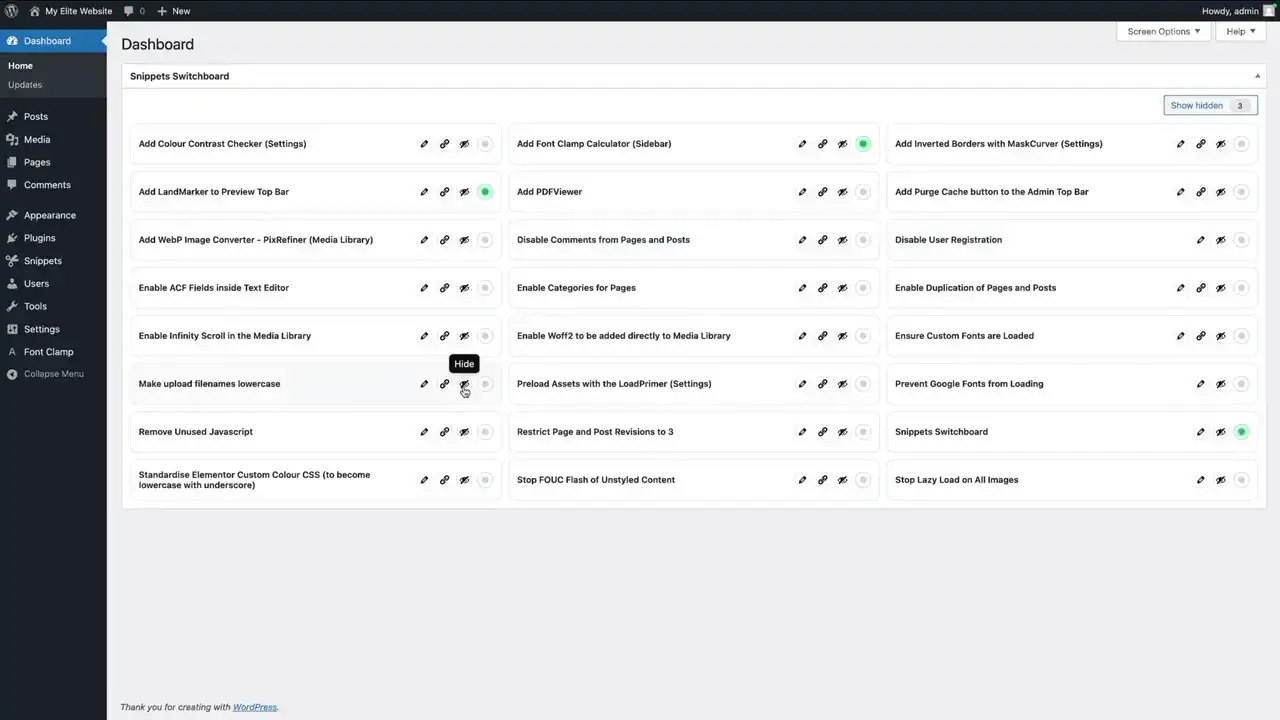The image size is (1280, 720).
Task: Click the WordPress logo in admin bar
Action: coord(12,11)
